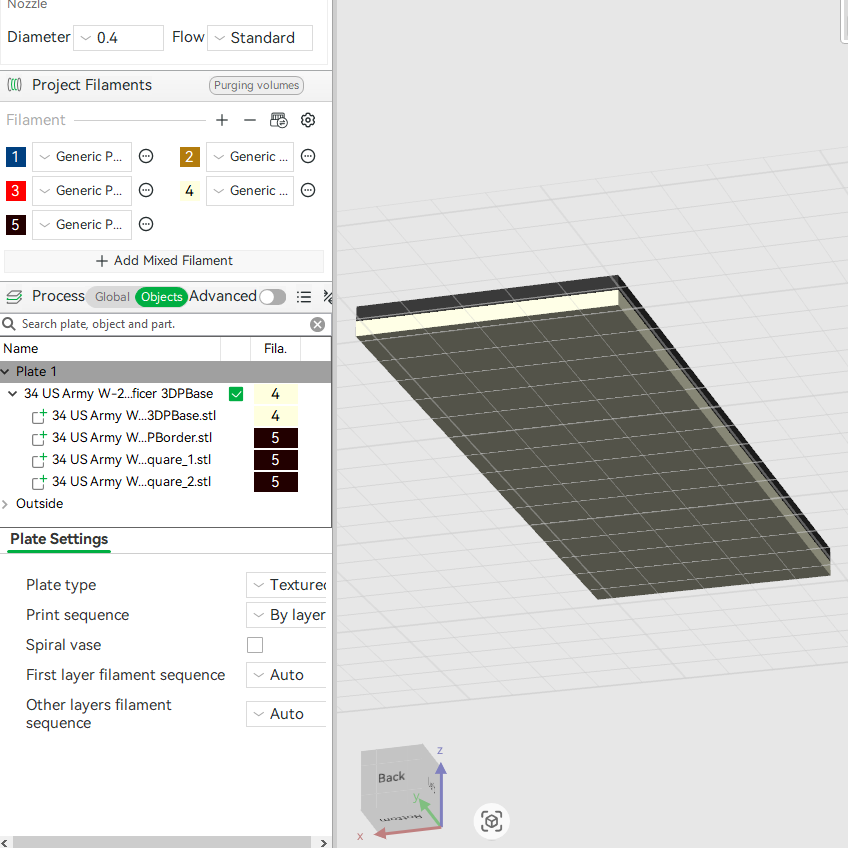This screenshot has width=848, height=848.
Task: Open the nozzle Diameter dropdown
Action: point(118,38)
